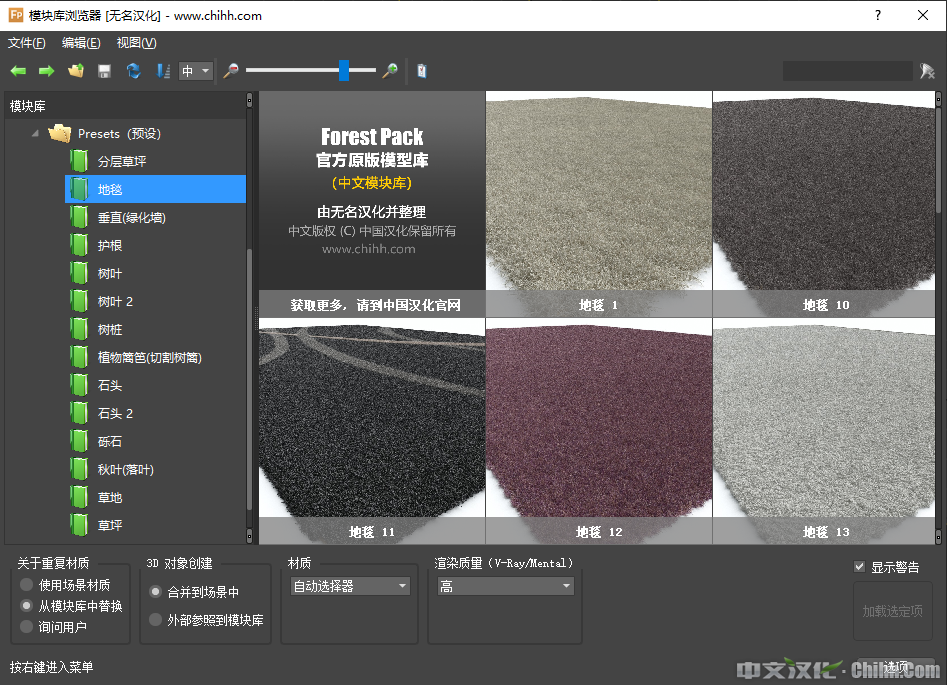
Task: Uncheck the 显示警告 checkbox
Action: [x=859, y=567]
